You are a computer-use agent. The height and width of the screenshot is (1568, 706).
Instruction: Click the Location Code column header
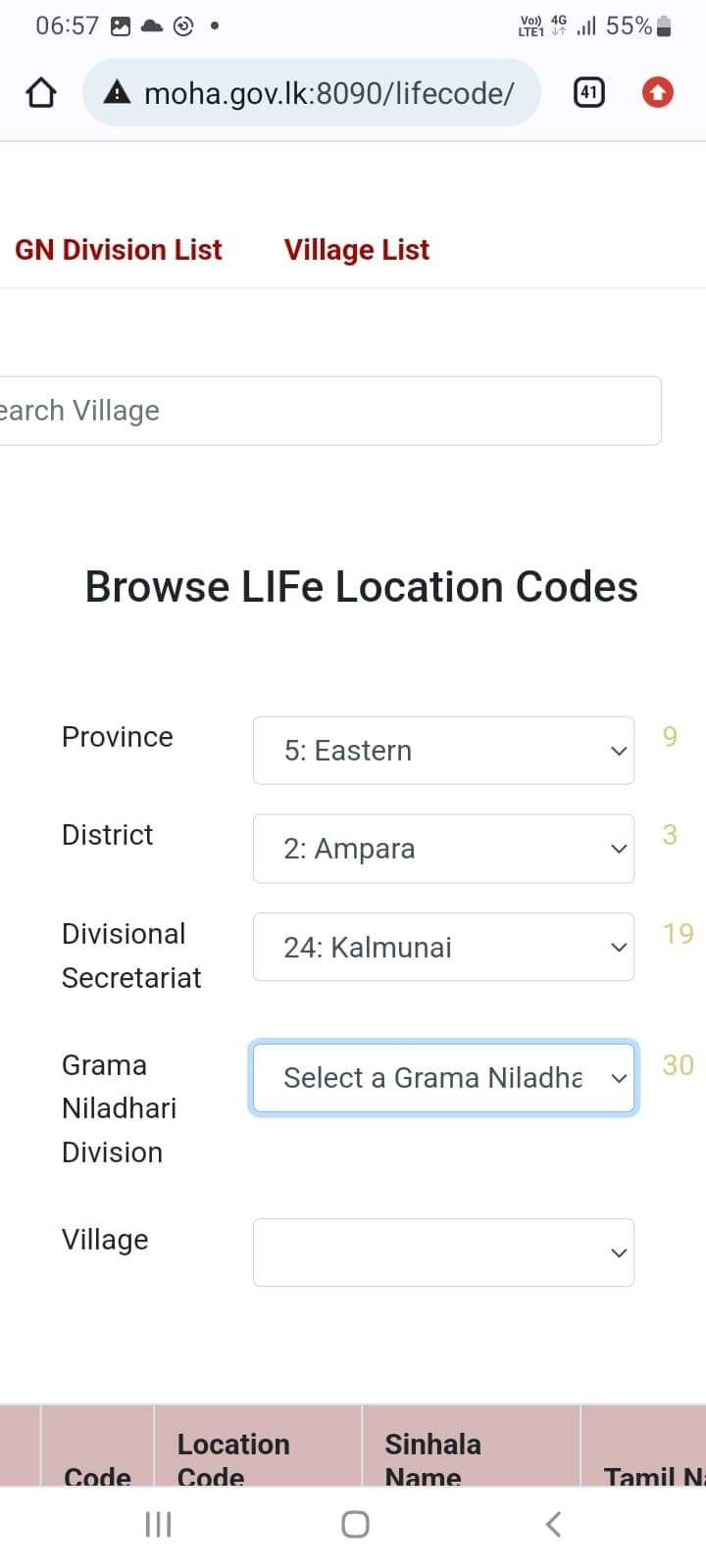coord(233,1458)
